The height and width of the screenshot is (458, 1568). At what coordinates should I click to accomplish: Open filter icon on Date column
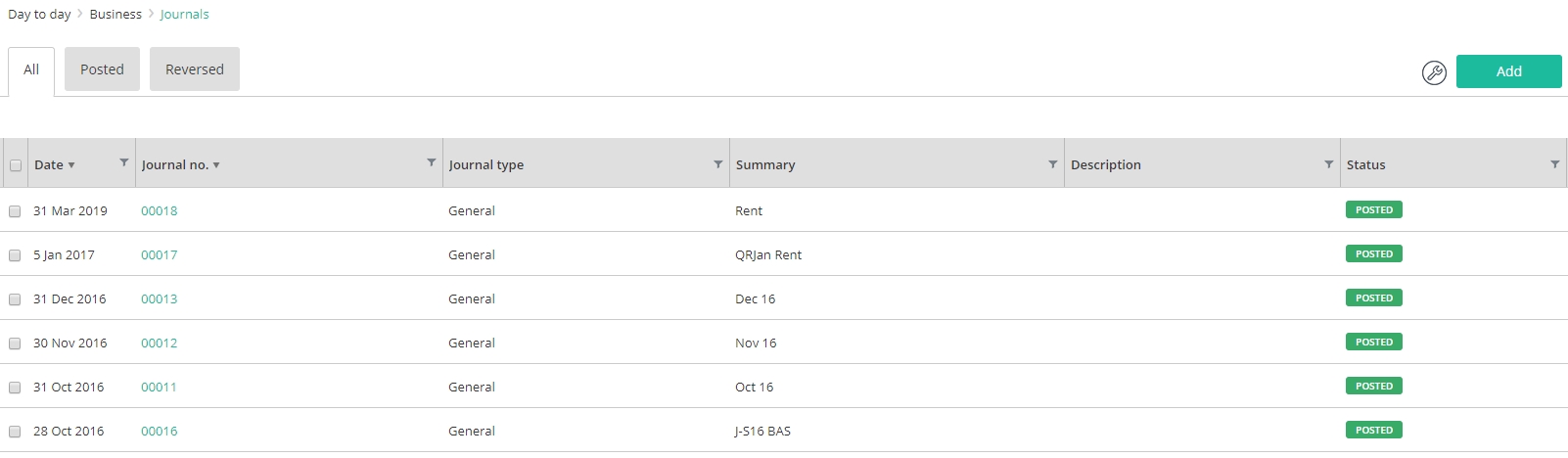[124, 162]
